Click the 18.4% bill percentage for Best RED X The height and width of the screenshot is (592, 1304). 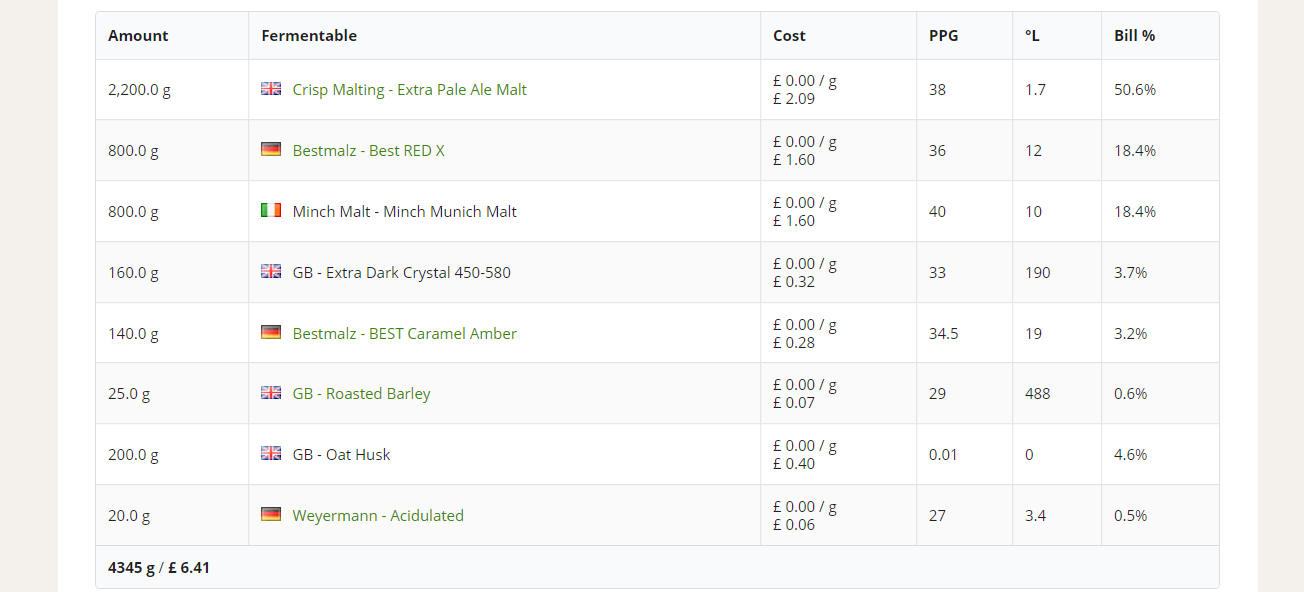click(1135, 150)
